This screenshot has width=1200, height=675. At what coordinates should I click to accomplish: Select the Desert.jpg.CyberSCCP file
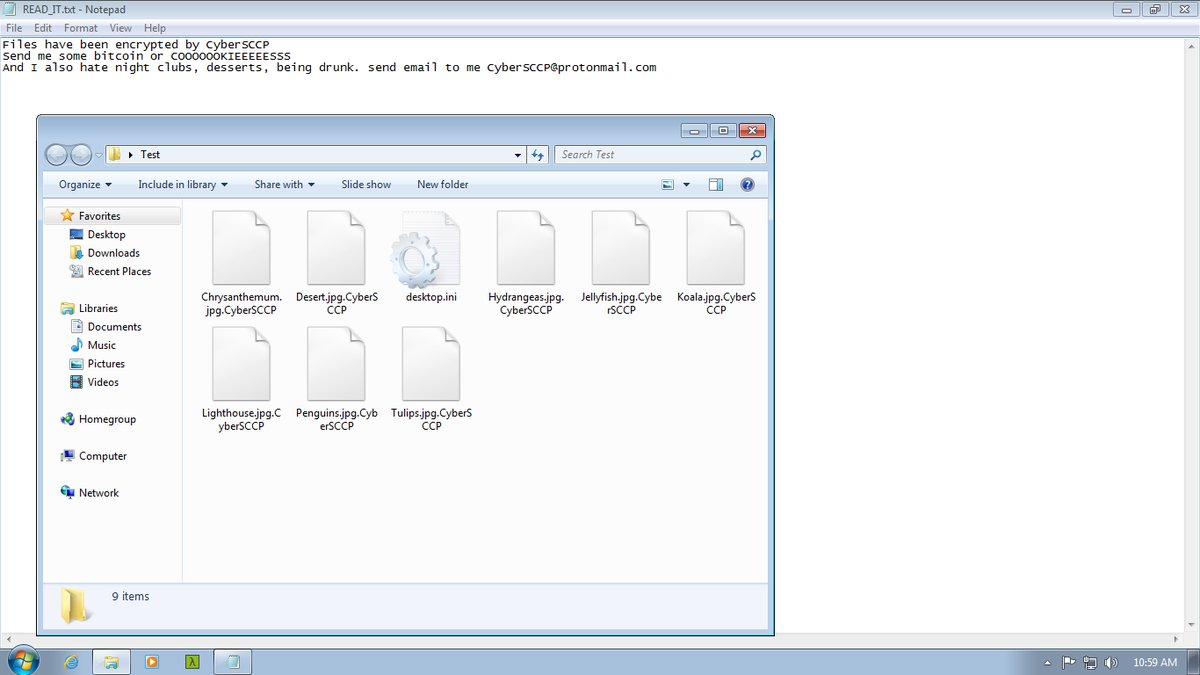336,264
